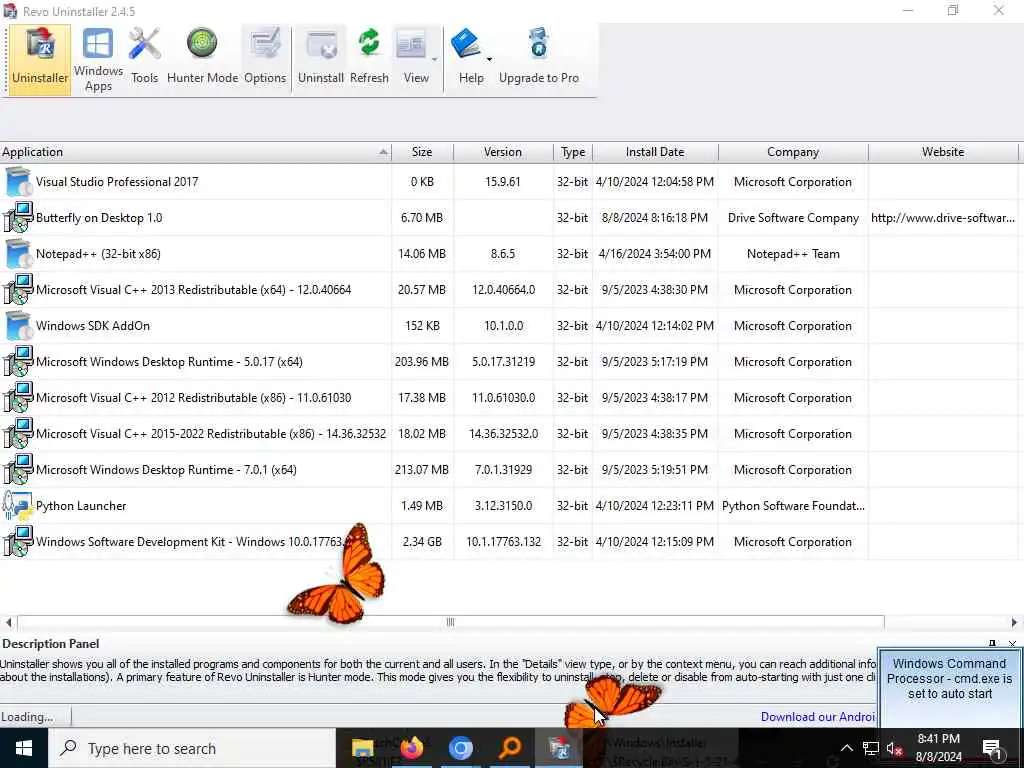Select the Uninstaller toolbar button
Screen dimensions: 1024x768
pyautogui.click(x=40, y=60)
